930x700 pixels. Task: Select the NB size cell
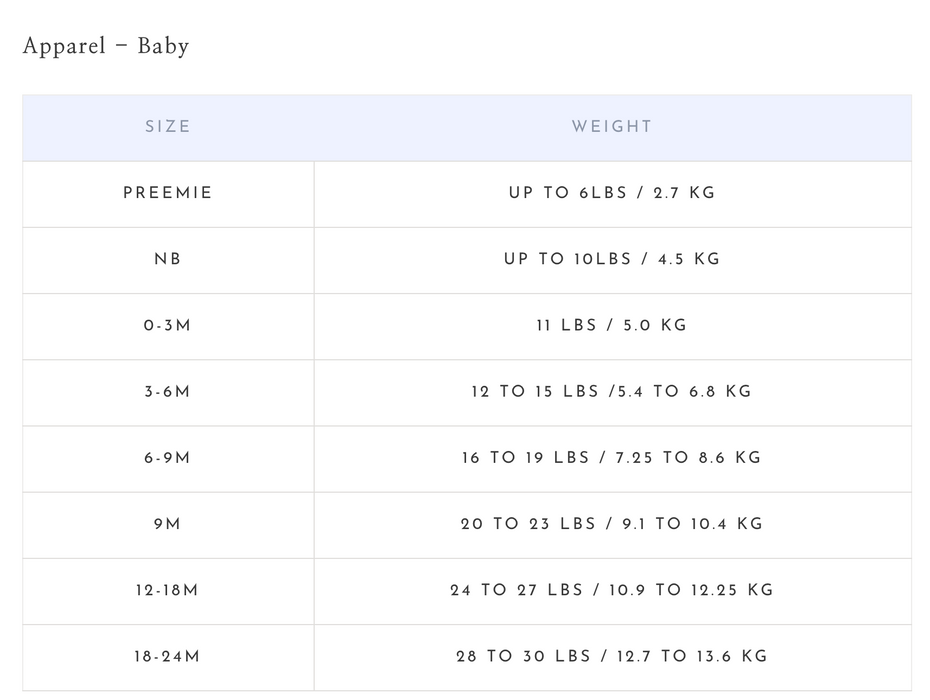pyautogui.click(x=168, y=259)
